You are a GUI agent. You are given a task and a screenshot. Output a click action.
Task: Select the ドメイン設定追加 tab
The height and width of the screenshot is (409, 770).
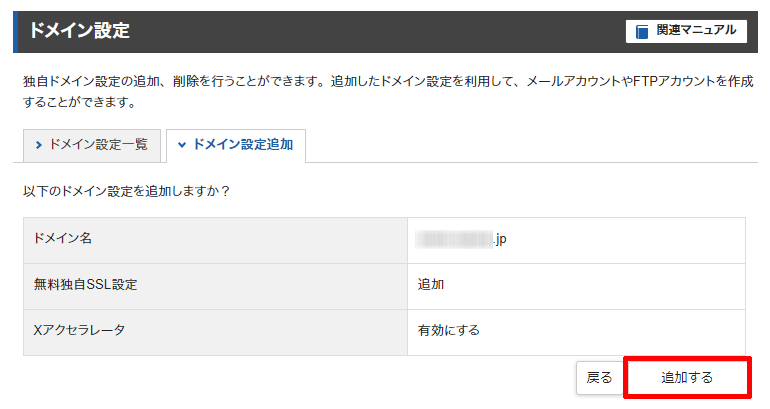click(236, 145)
